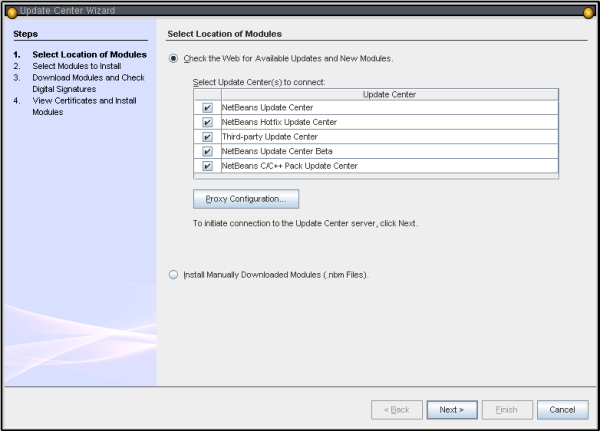This screenshot has width=600, height=431.
Task: Toggle the Third-party Update Center checkbox
Action: (x=207, y=137)
